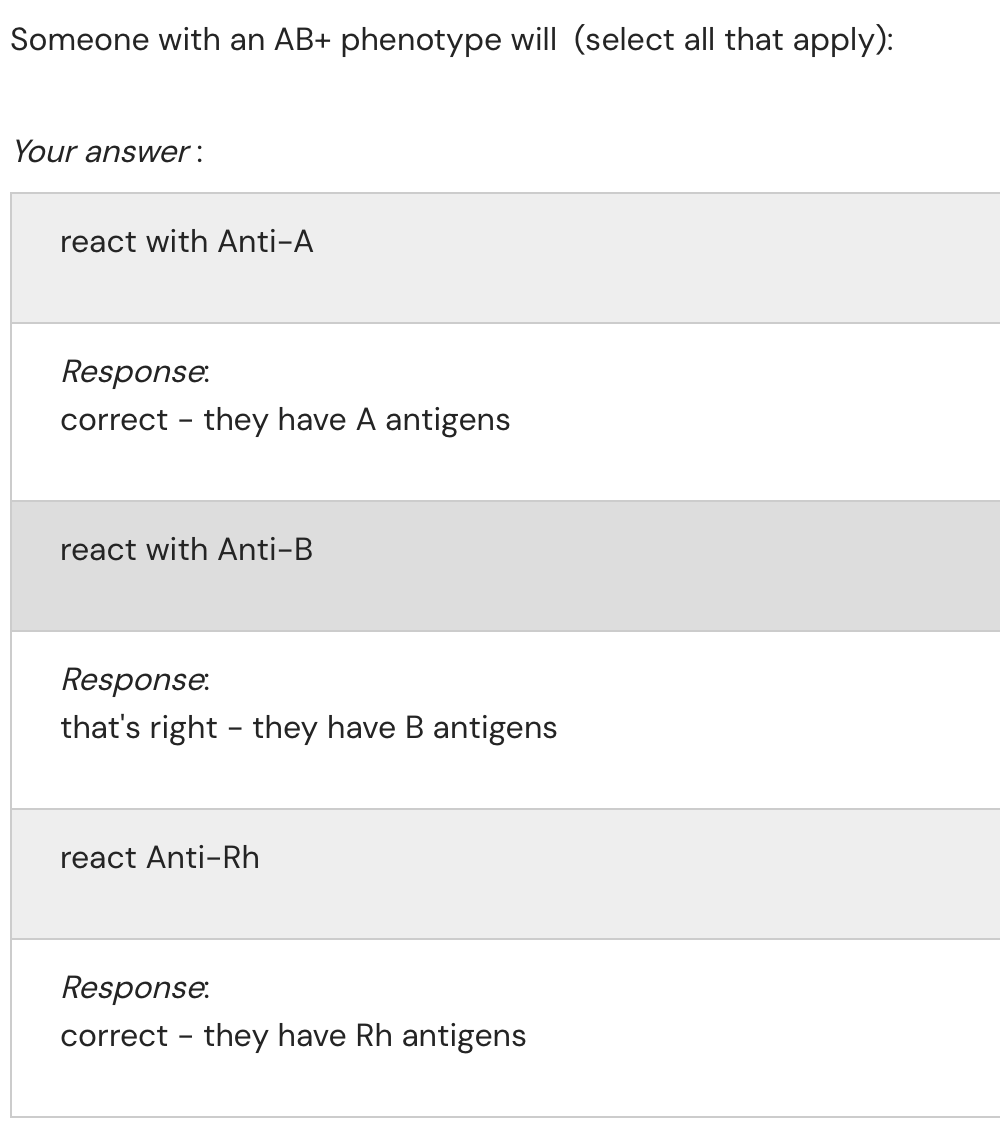This screenshot has height=1124, width=1000.
Task: Select the "react with Anti-A" answer option
Action: tap(186, 242)
